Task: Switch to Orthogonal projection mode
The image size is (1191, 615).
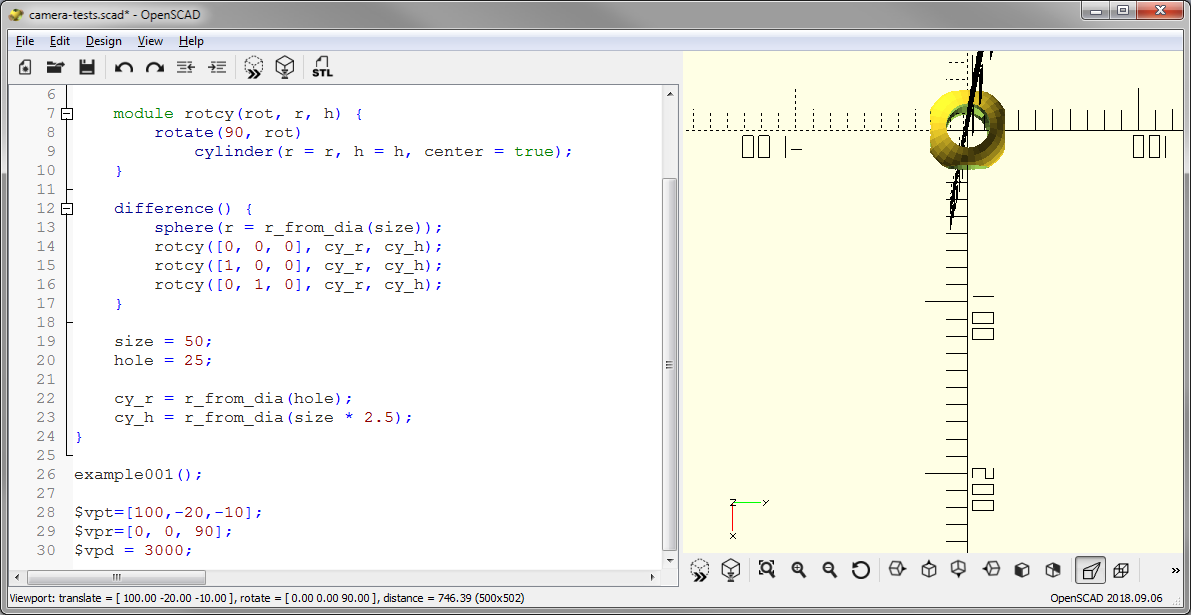Action: (x=1121, y=569)
